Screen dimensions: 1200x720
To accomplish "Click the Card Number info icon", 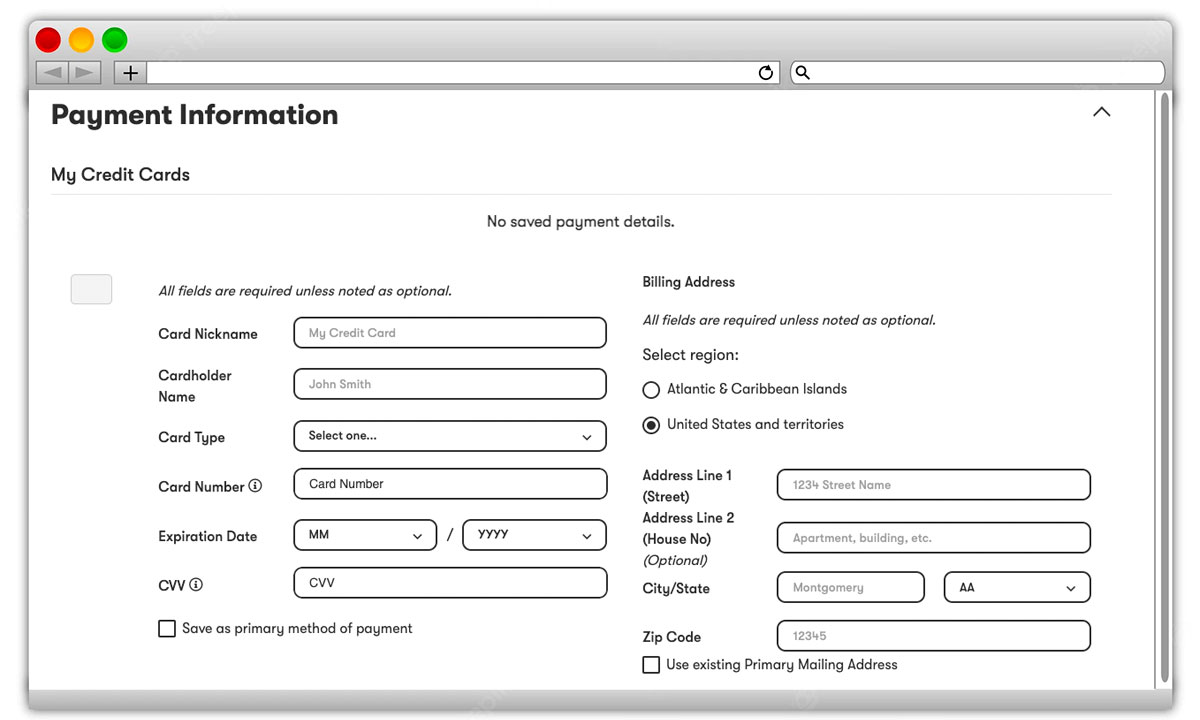I will (x=255, y=486).
